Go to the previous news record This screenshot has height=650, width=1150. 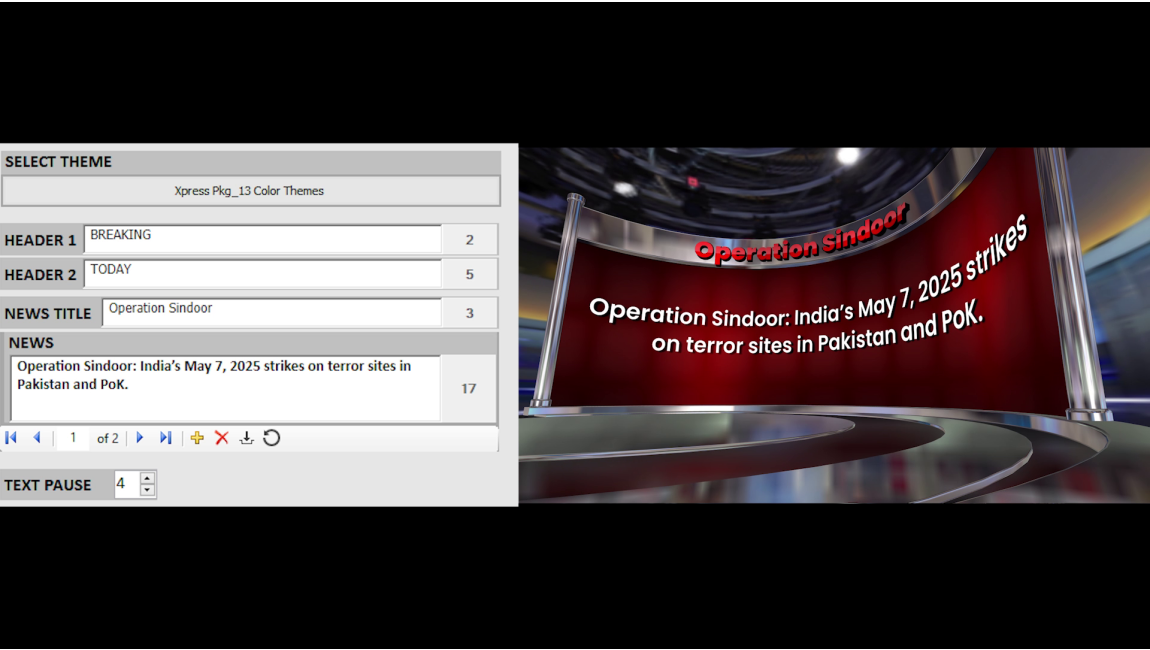point(37,438)
